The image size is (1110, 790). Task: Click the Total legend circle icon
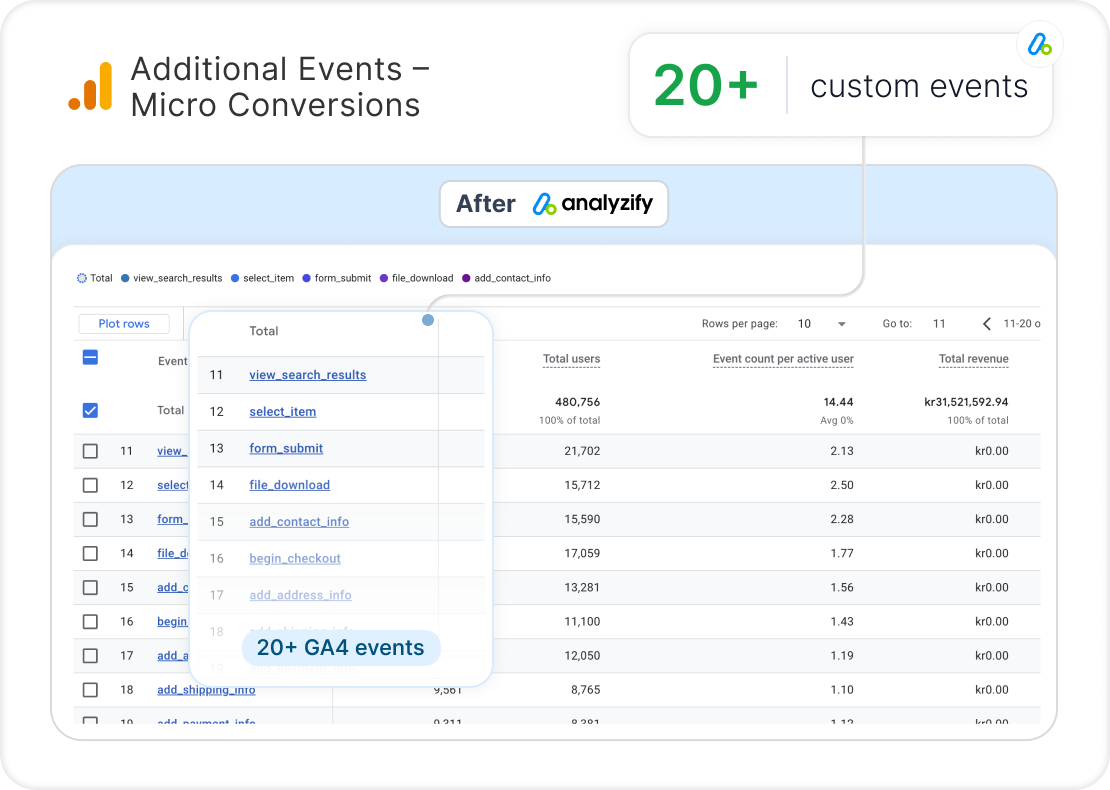click(81, 278)
